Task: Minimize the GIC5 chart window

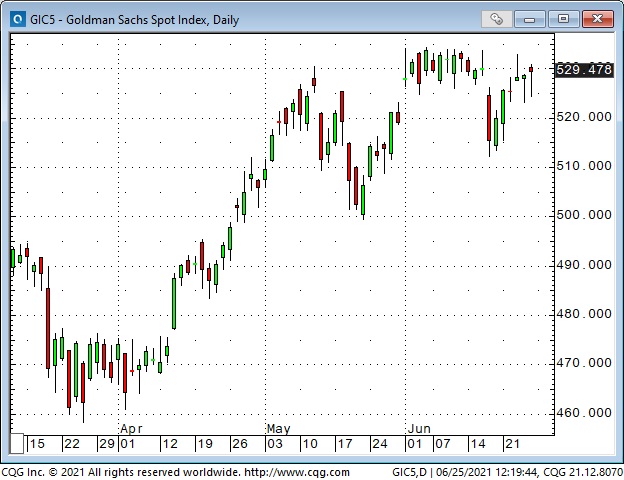Action: coord(529,19)
